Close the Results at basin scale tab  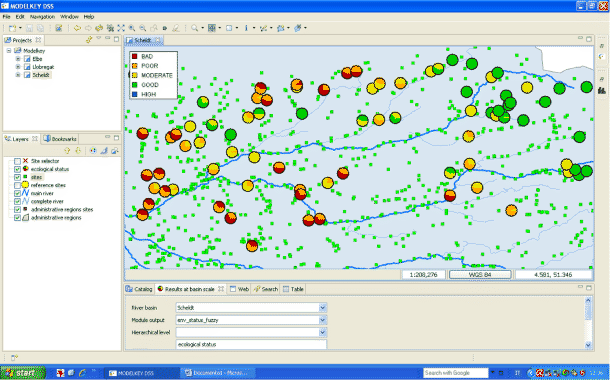tap(221, 289)
